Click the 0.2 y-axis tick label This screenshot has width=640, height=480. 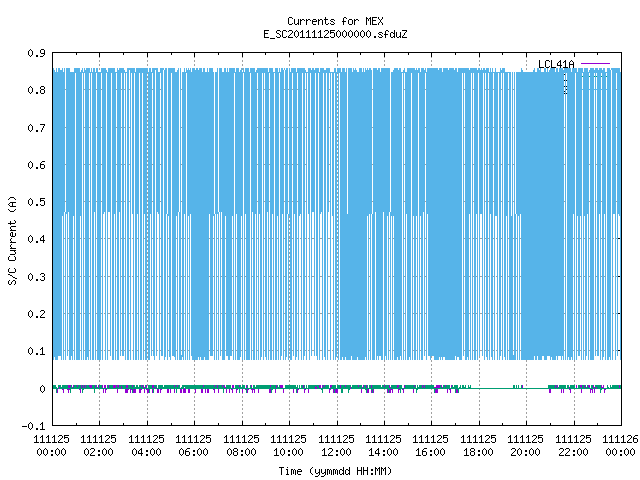37,314
